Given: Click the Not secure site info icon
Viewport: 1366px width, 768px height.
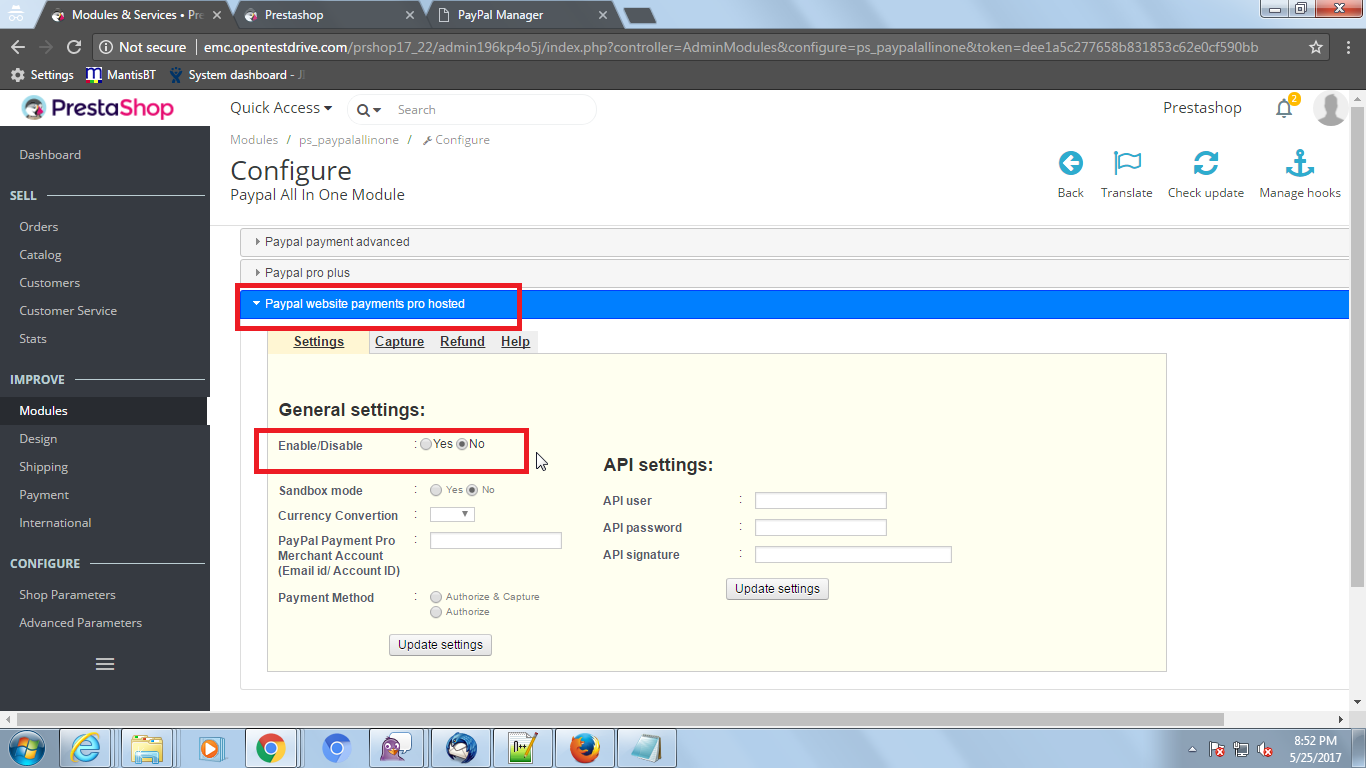Looking at the screenshot, I should [107, 47].
